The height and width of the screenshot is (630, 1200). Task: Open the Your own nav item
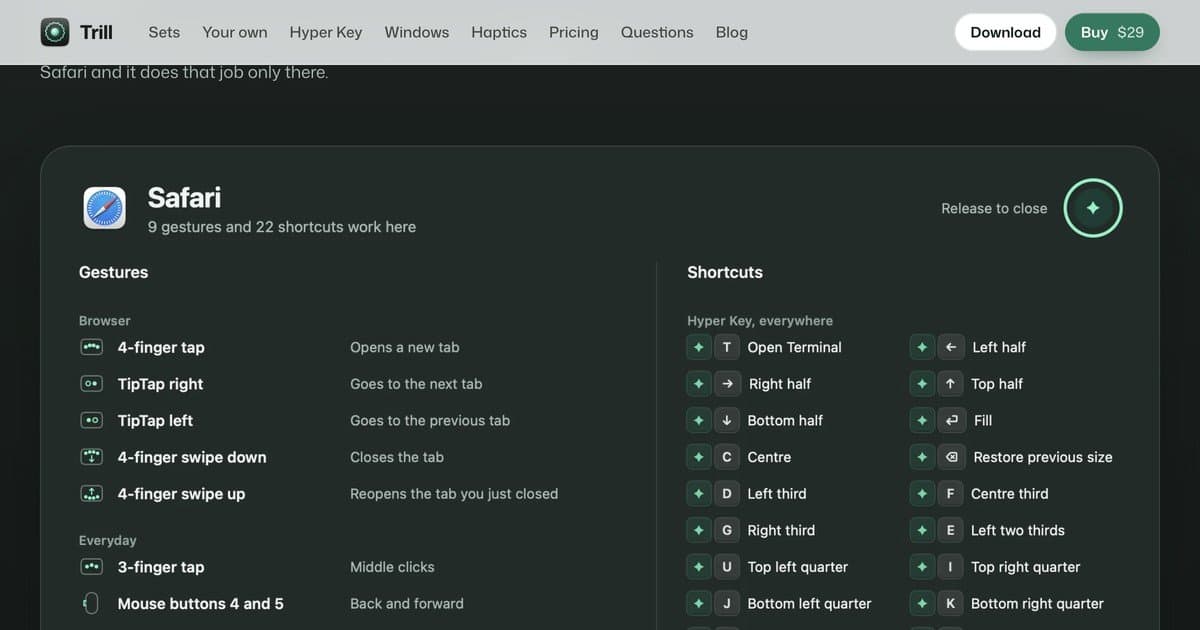click(x=235, y=32)
